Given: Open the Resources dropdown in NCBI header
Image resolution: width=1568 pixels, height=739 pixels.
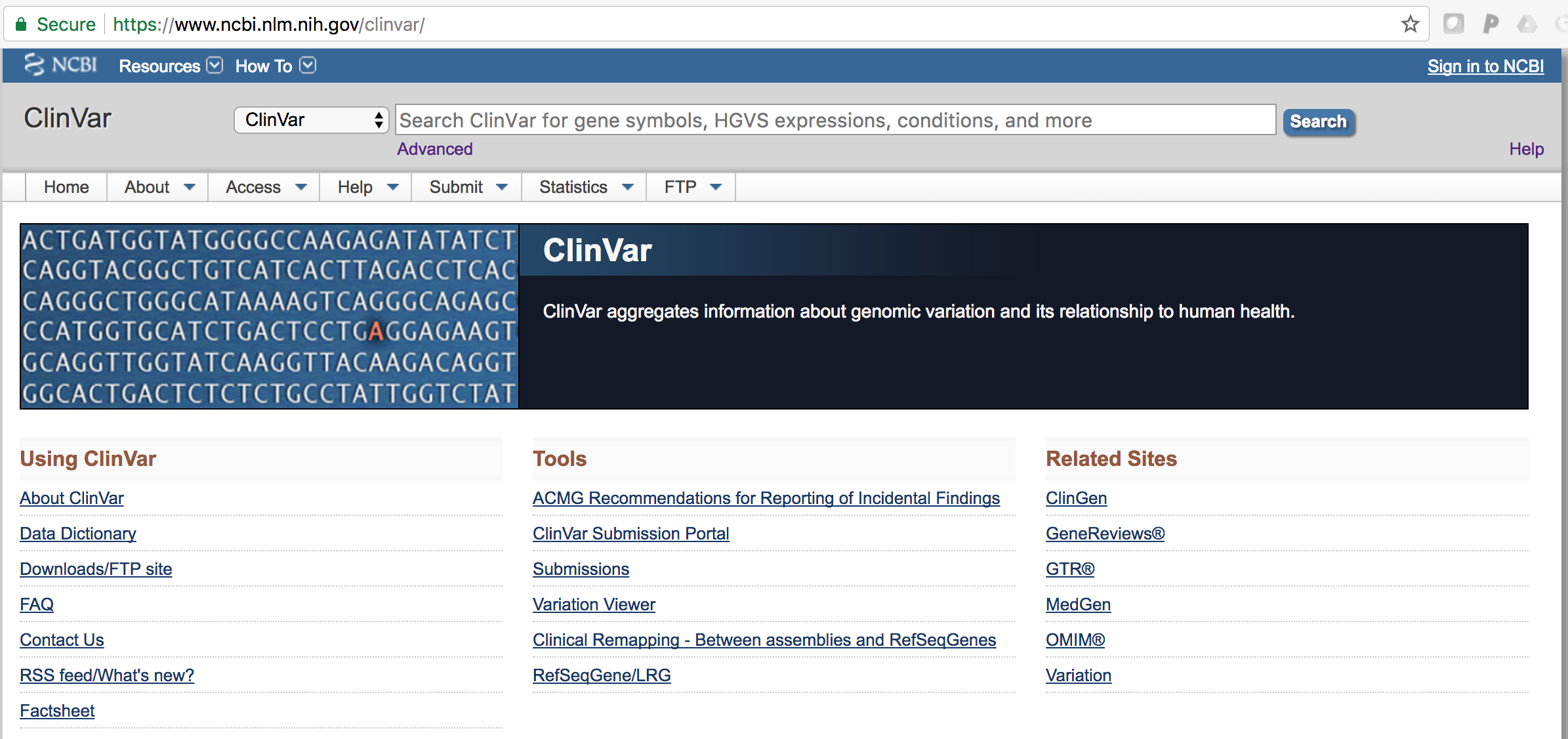Looking at the screenshot, I should pyautogui.click(x=171, y=66).
